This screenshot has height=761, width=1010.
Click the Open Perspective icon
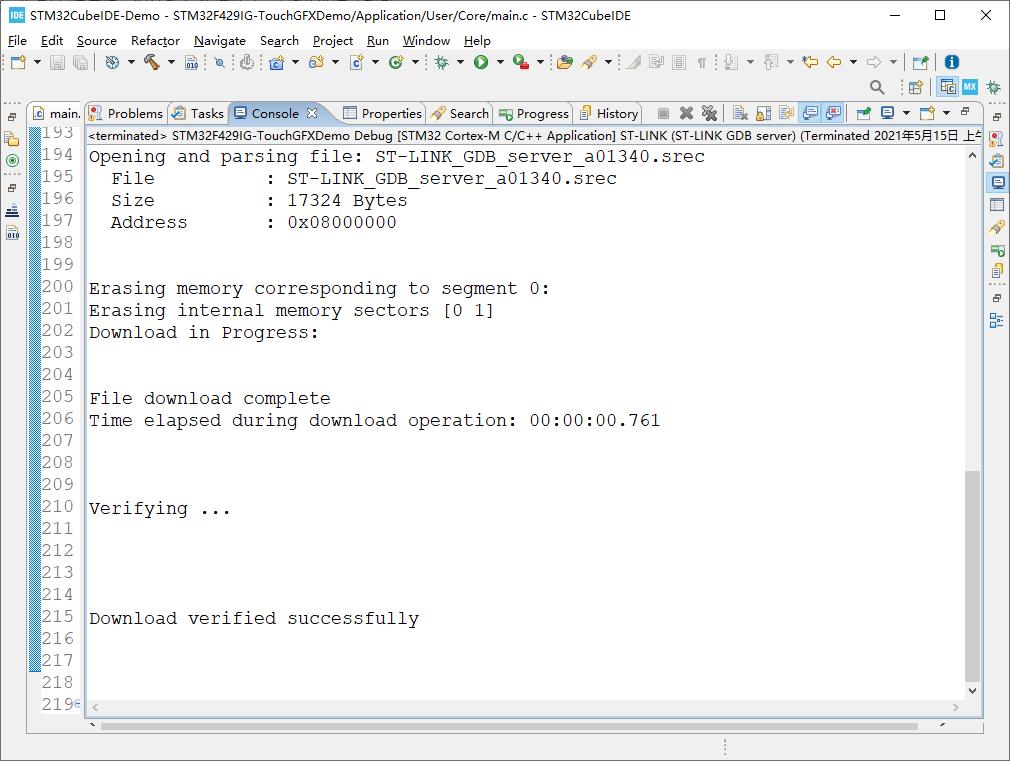916,86
